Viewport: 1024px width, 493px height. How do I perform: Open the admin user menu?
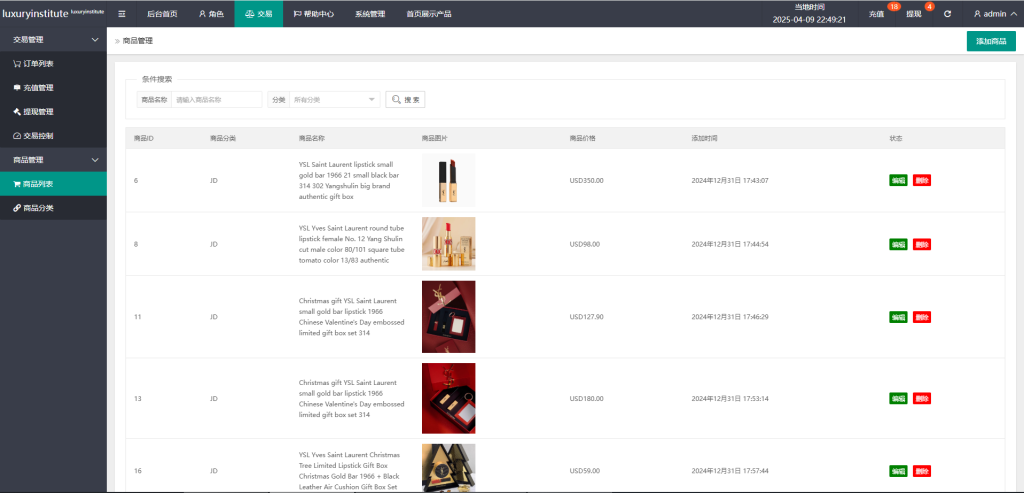click(994, 14)
